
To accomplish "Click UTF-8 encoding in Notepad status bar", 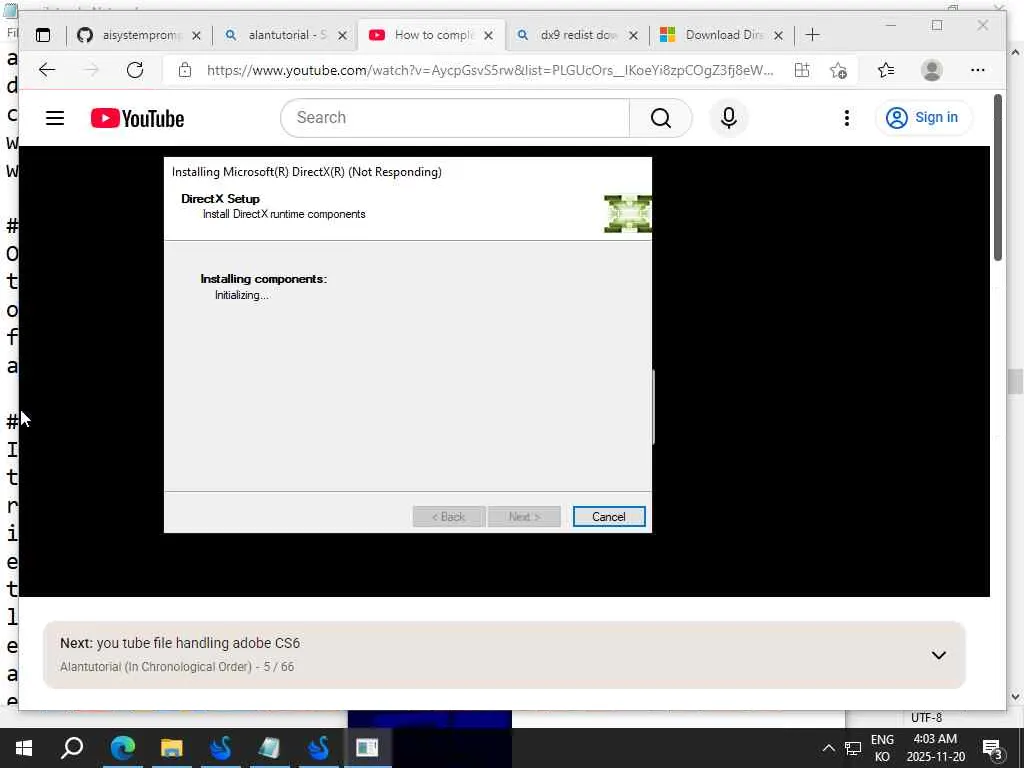I will [x=926, y=718].
